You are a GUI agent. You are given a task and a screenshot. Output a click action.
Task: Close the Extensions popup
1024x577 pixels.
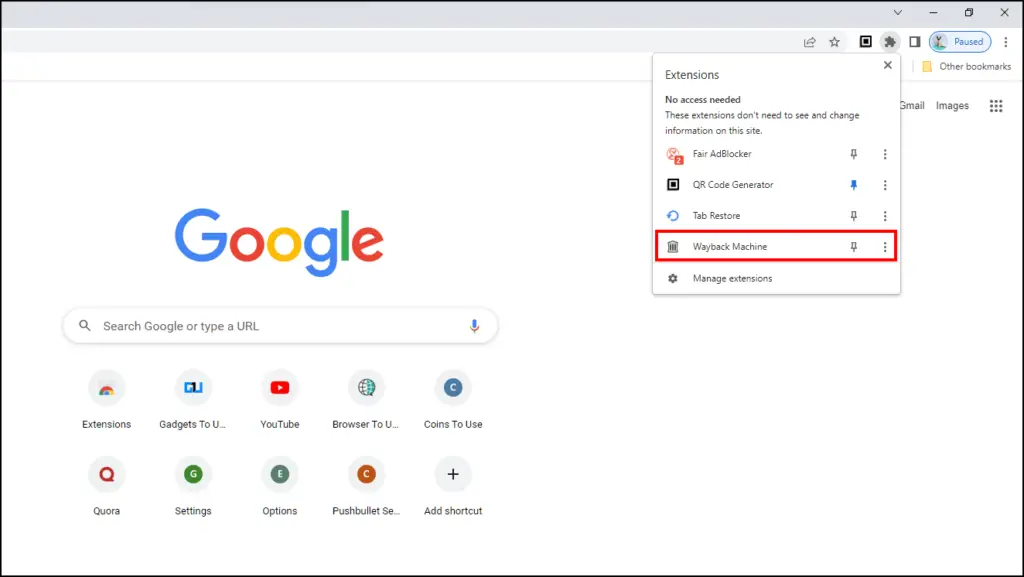(886, 66)
